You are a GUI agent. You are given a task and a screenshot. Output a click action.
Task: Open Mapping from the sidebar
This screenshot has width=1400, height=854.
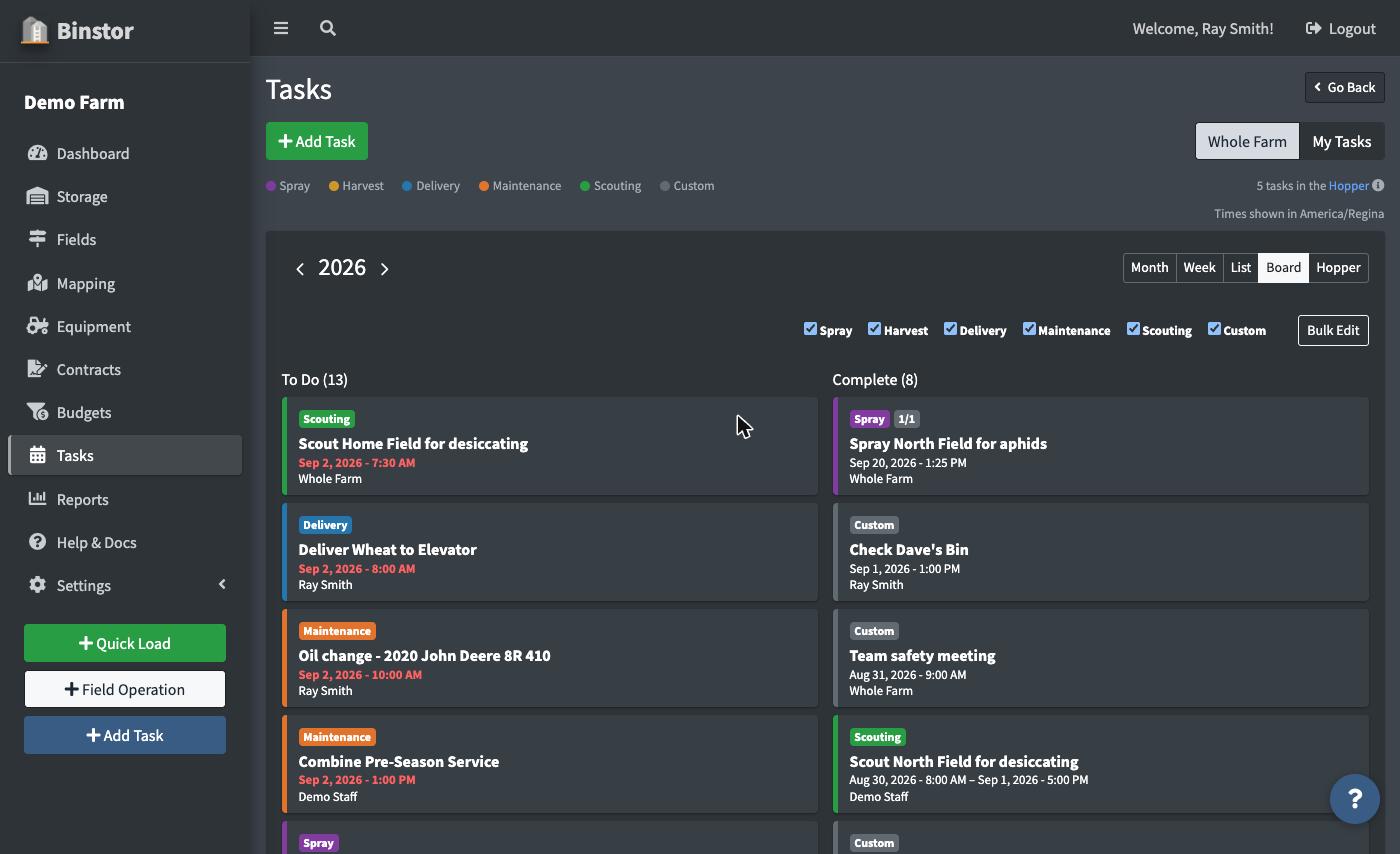[125, 283]
